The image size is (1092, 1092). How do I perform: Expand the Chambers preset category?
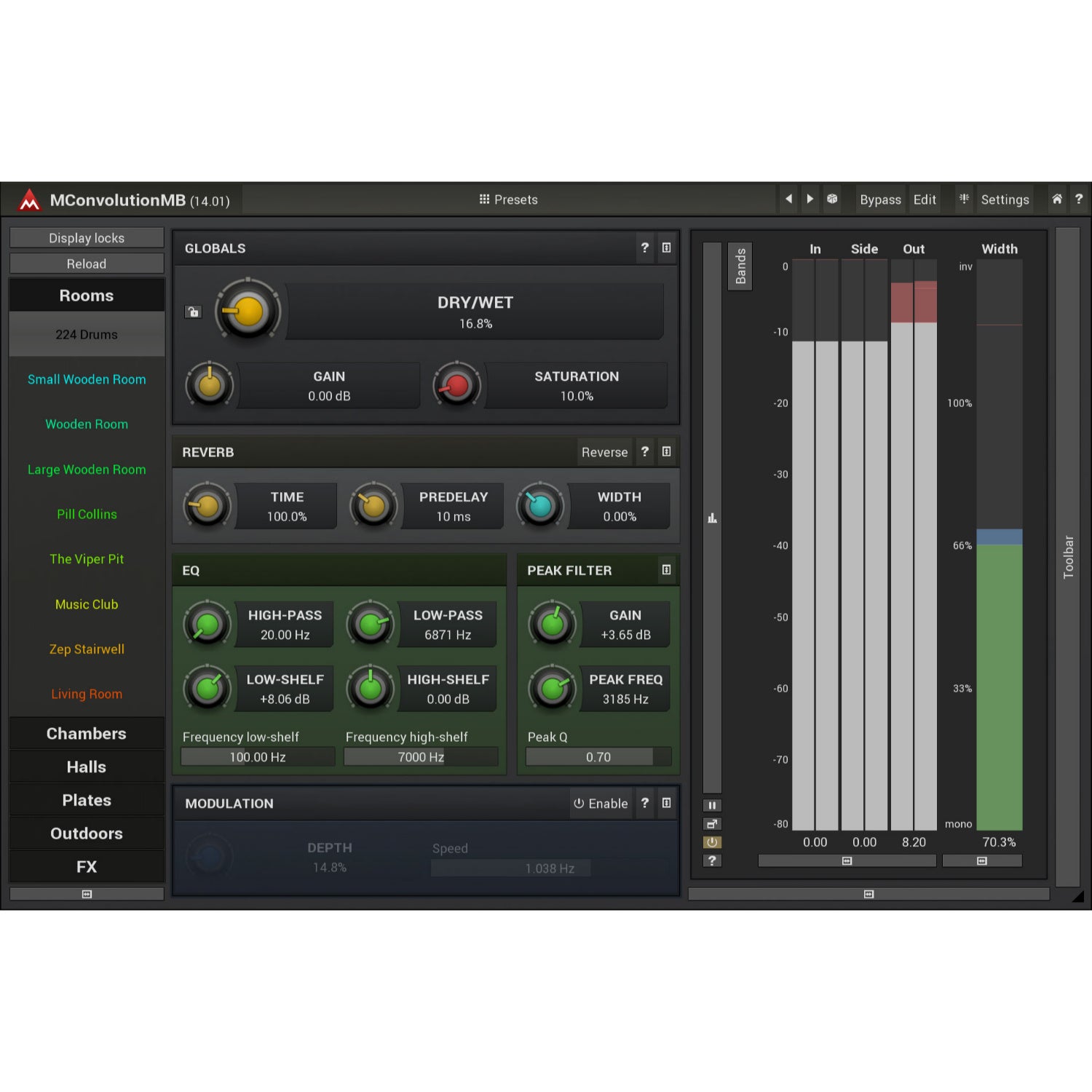tap(87, 734)
